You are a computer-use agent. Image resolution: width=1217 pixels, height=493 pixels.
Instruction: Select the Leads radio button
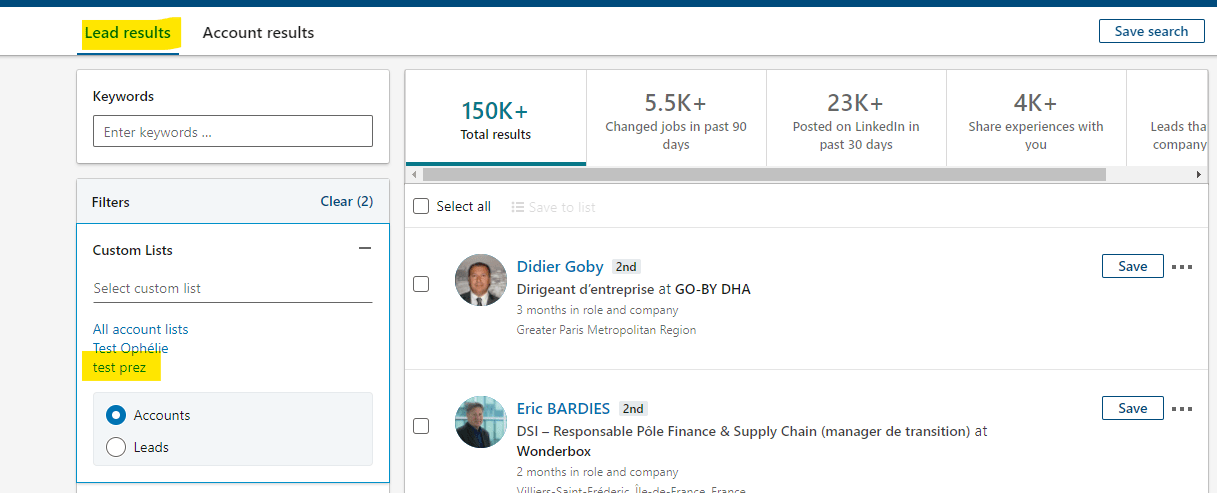[x=116, y=447]
